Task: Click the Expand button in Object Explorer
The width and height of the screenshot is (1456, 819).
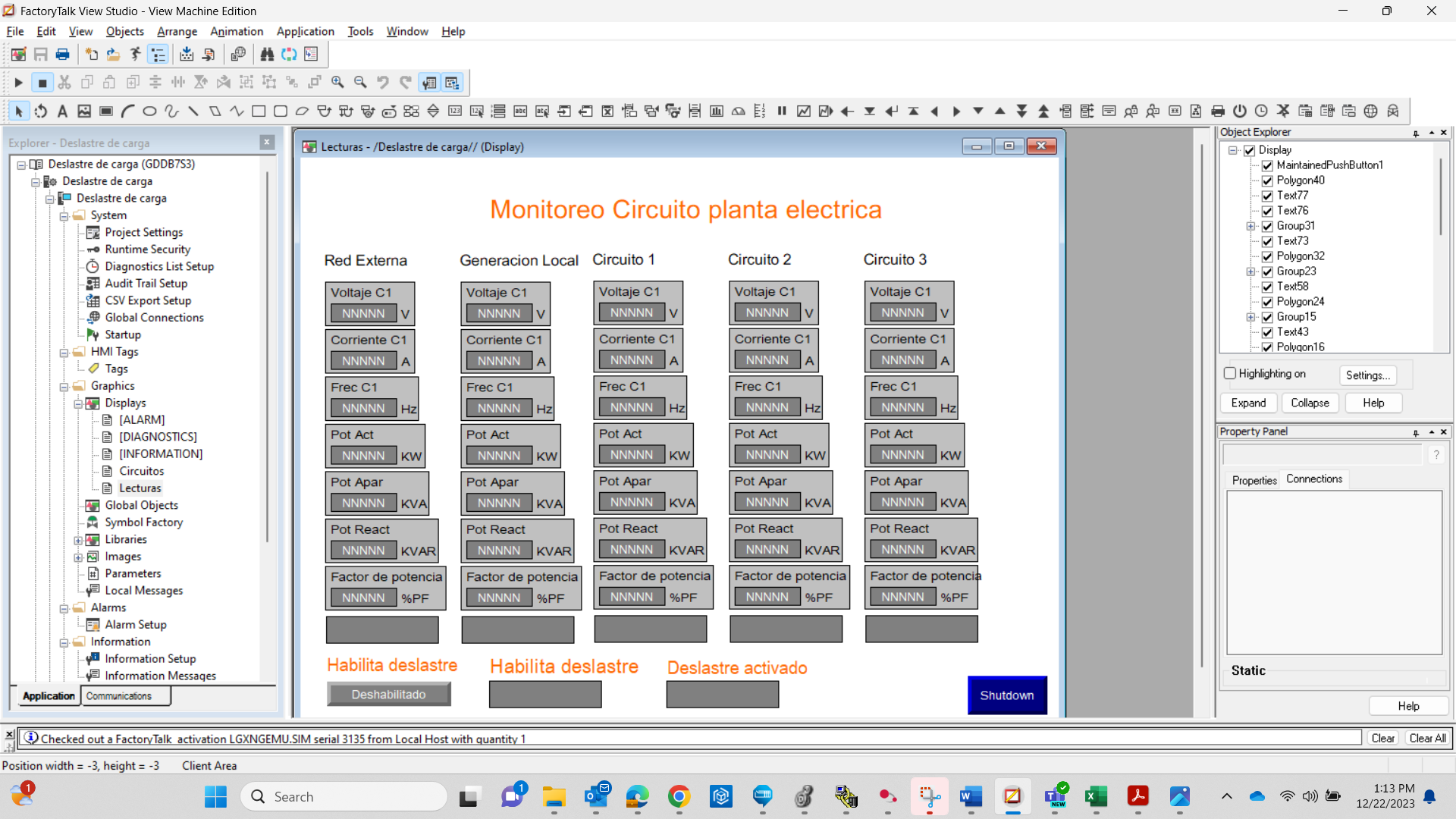Action: coord(1248,403)
